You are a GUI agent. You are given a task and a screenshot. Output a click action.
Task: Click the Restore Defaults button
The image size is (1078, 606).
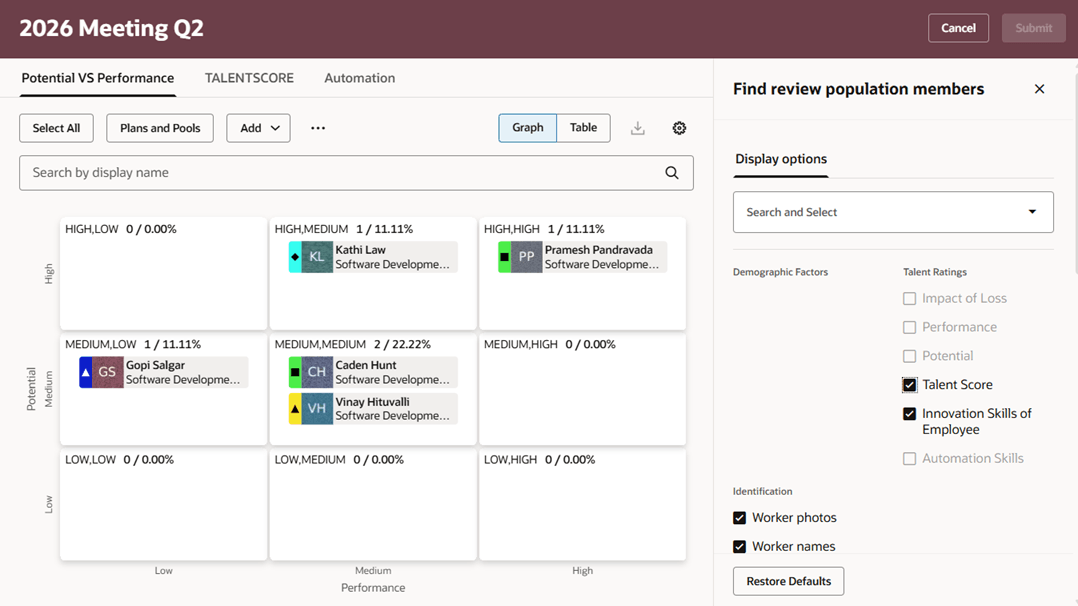click(789, 581)
